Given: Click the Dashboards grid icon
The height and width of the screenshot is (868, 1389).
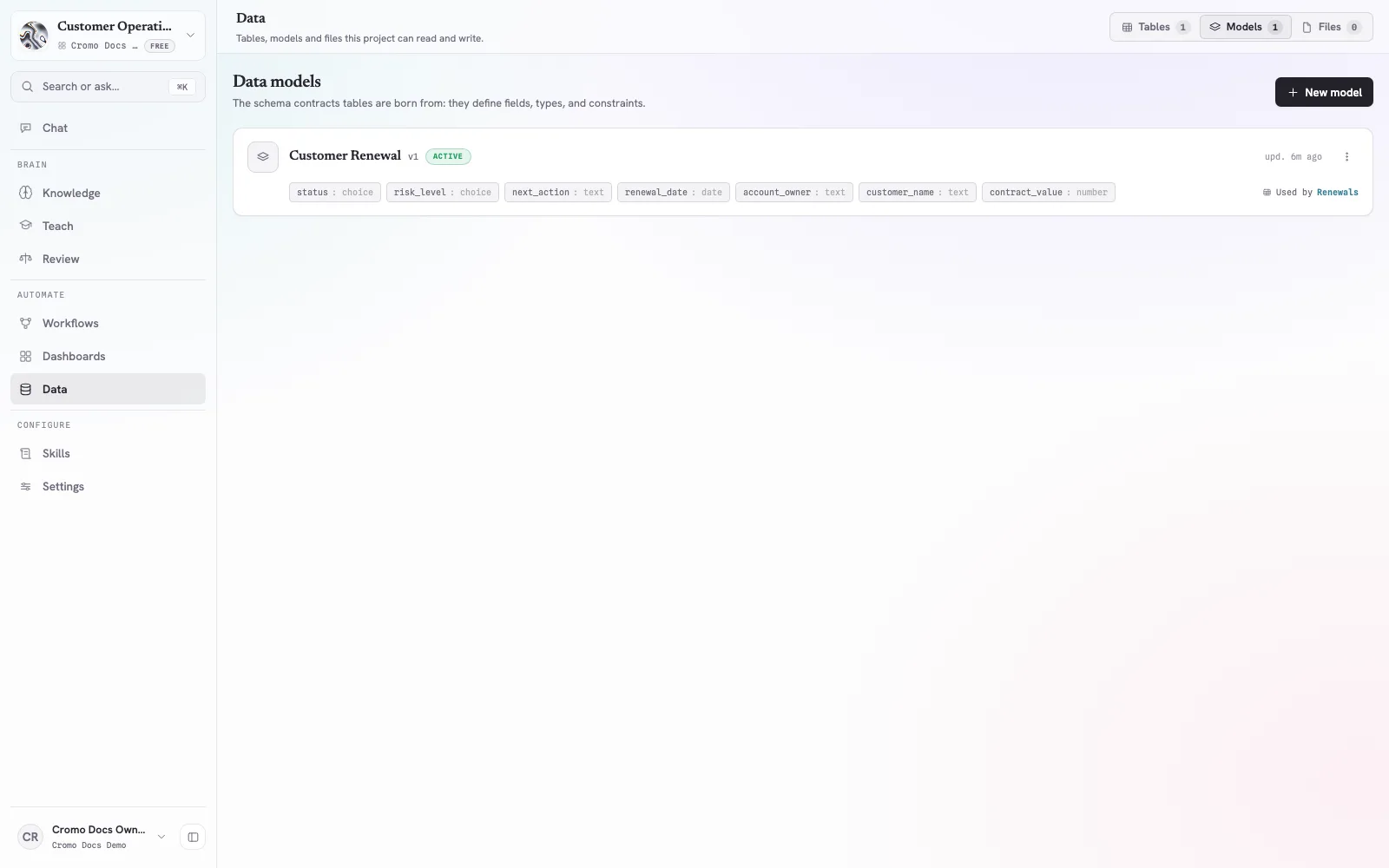Looking at the screenshot, I should [26, 356].
